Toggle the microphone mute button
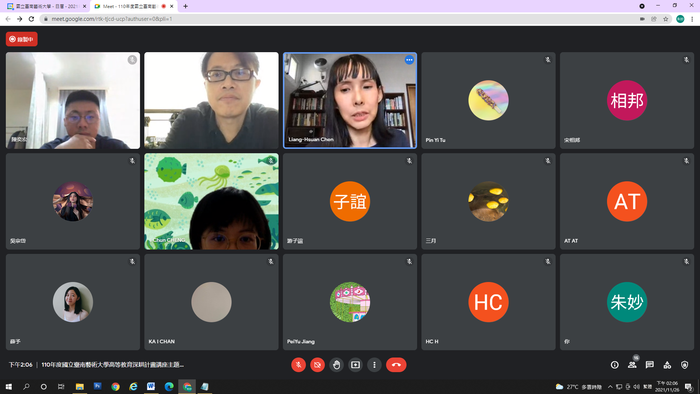700x394 pixels. 298,365
